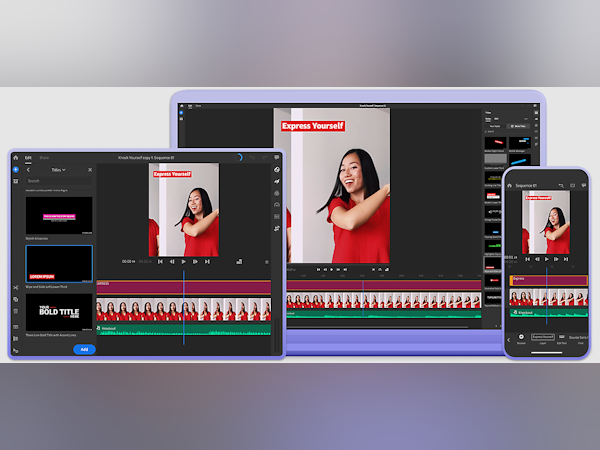Tap the blue add media plus button
The image size is (600, 450).
point(16,170)
